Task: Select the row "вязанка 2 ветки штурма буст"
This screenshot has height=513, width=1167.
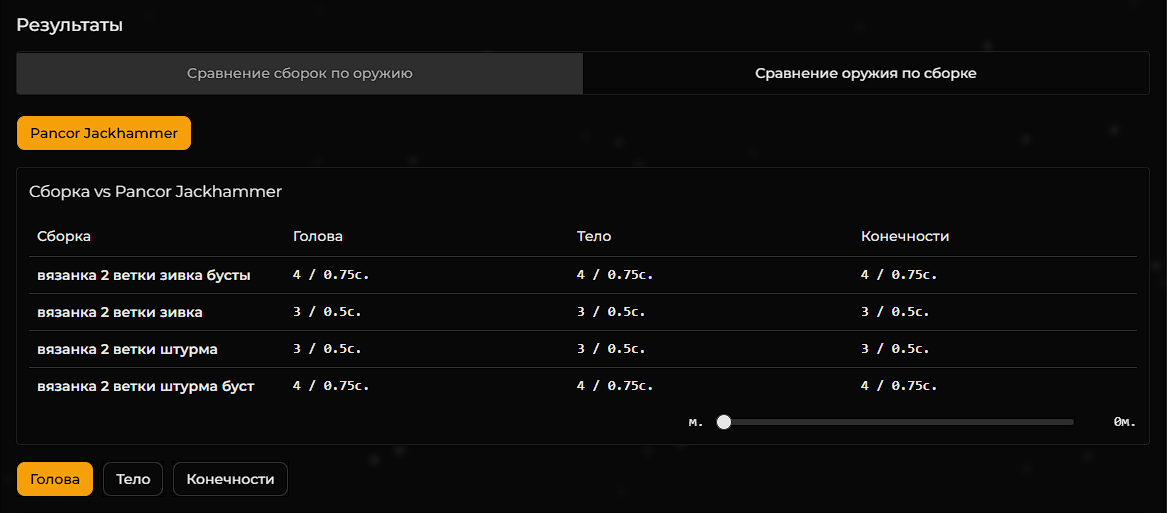Action: (x=146, y=386)
